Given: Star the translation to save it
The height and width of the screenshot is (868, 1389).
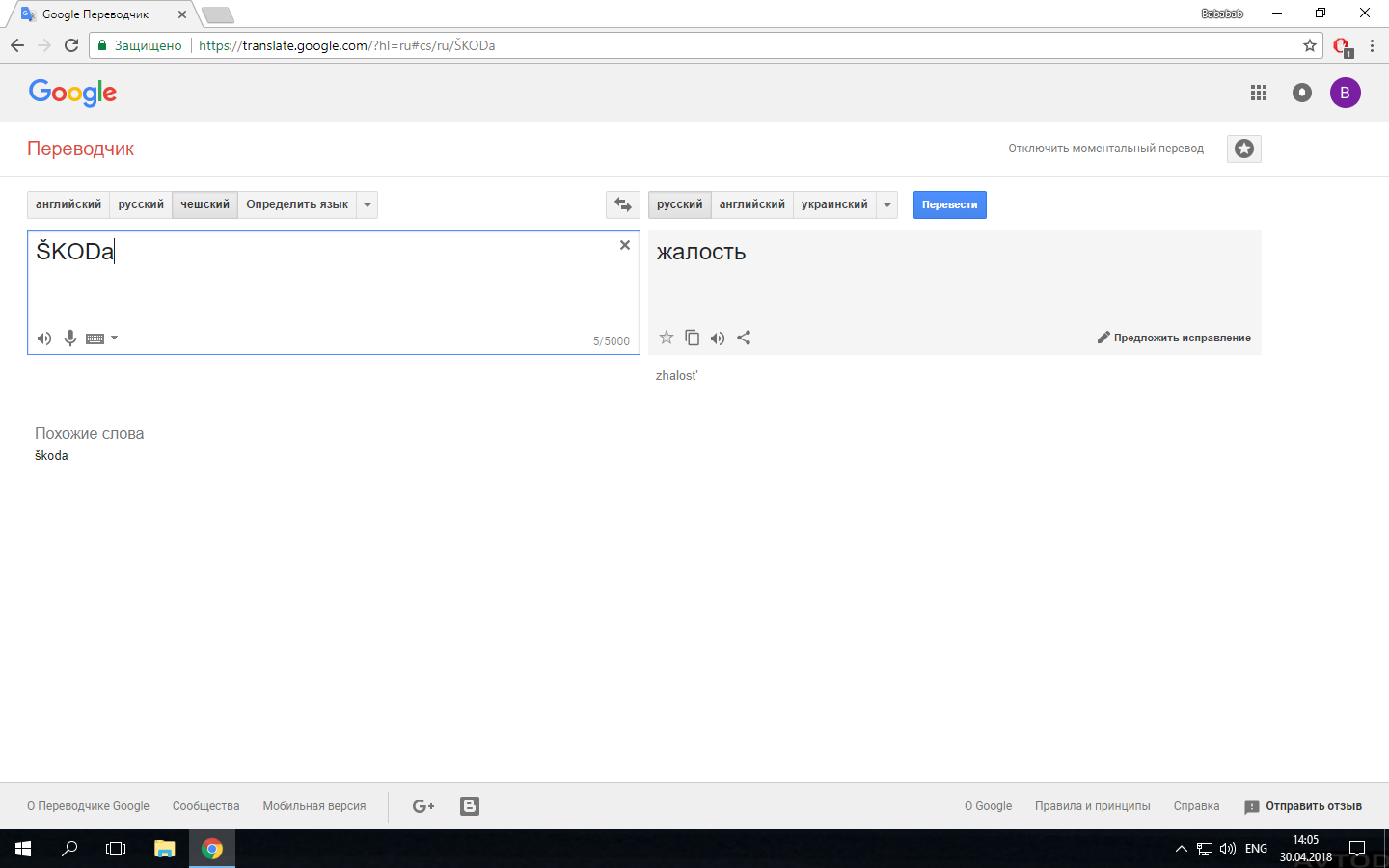Looking at the screenshot, I should [667, 338].
